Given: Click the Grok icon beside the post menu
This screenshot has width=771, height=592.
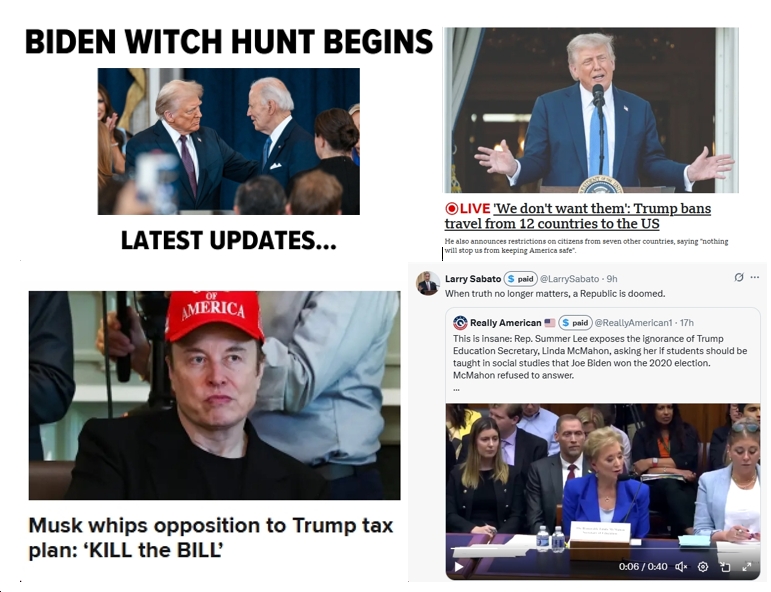Looking at the screenshot, I should click(739, 277).
